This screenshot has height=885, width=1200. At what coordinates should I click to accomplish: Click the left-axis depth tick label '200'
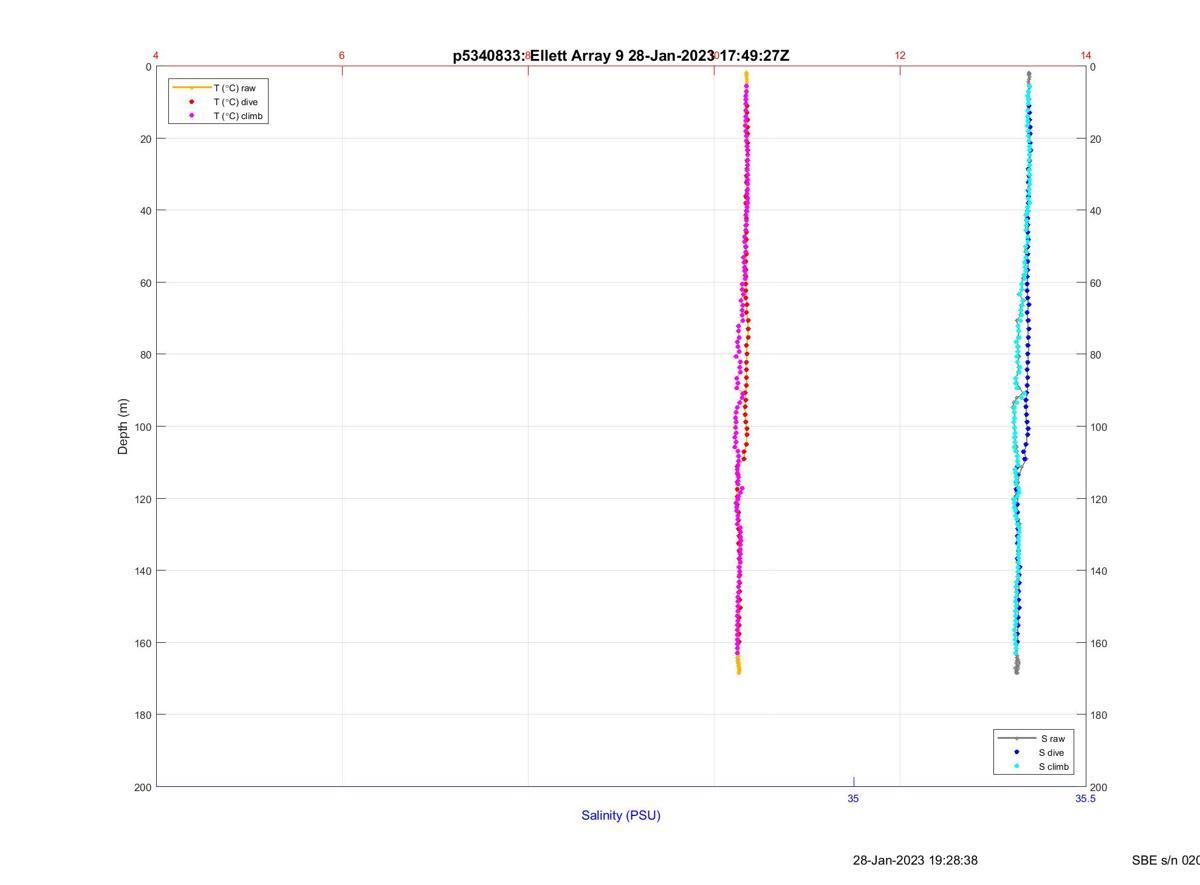click(x=143, y=787)
